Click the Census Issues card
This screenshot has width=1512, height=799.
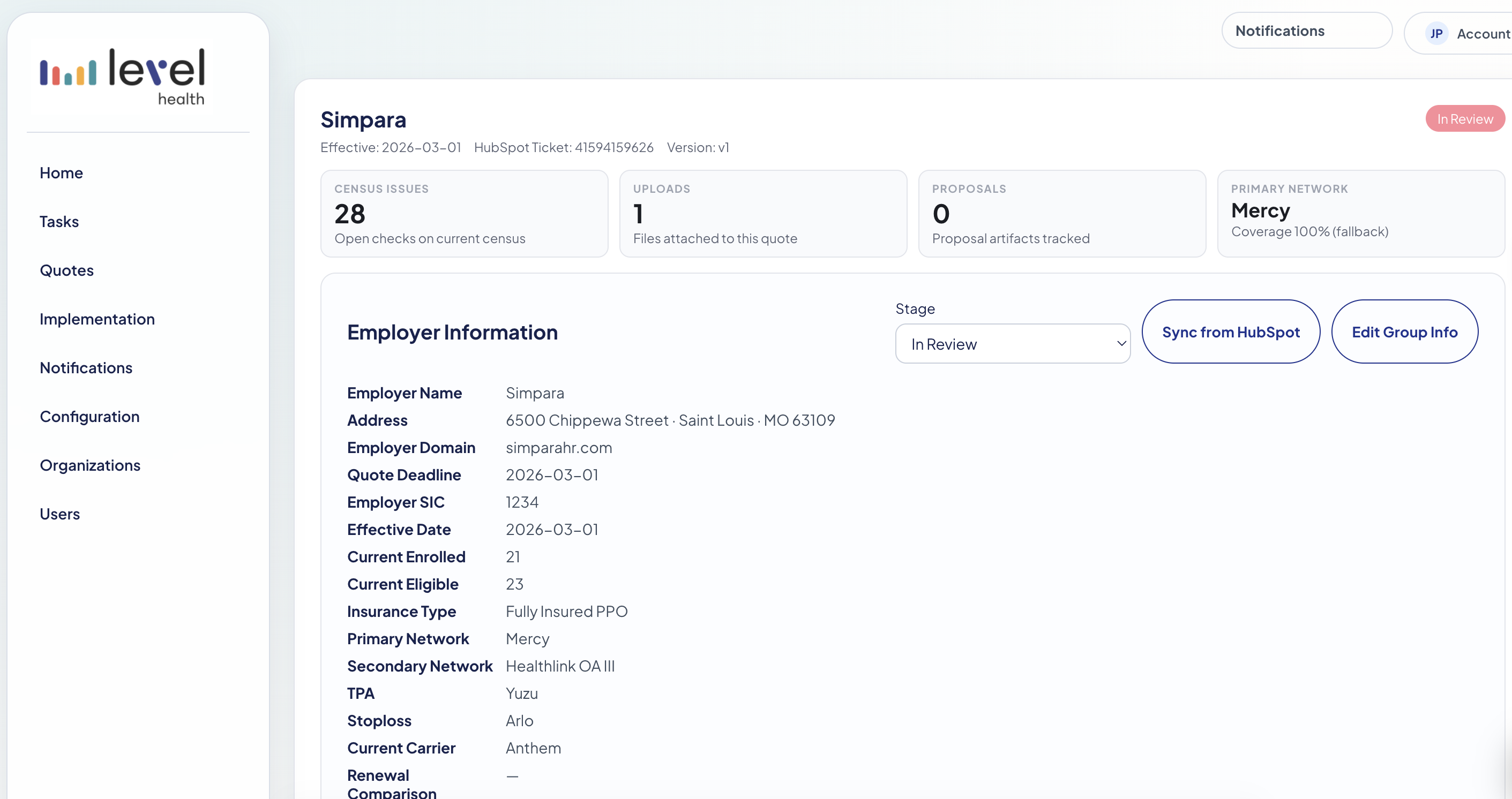tap(463, 214)
